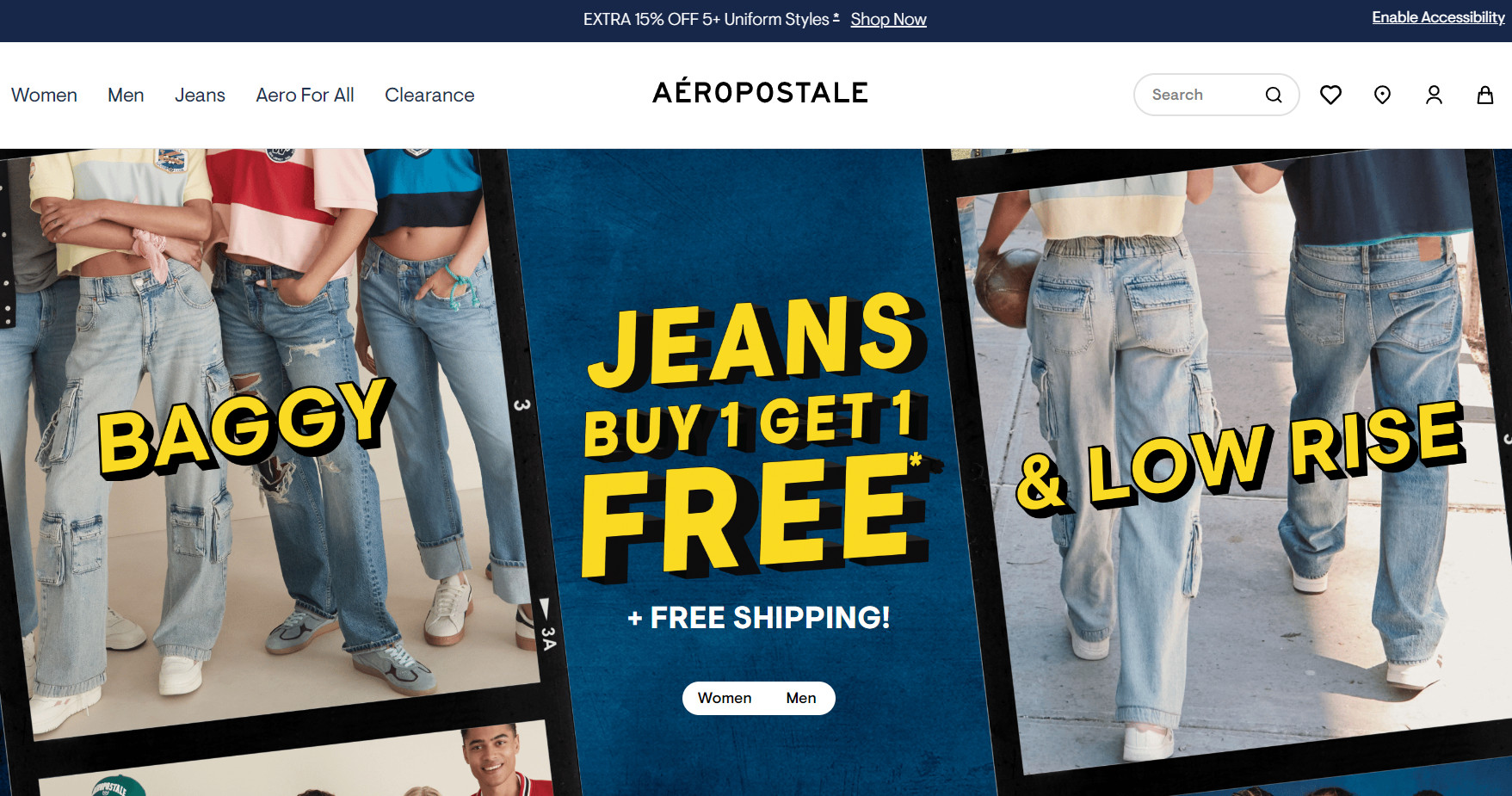Select Men button on jeans banner
1512x796 pixels.
click(801, 698)
